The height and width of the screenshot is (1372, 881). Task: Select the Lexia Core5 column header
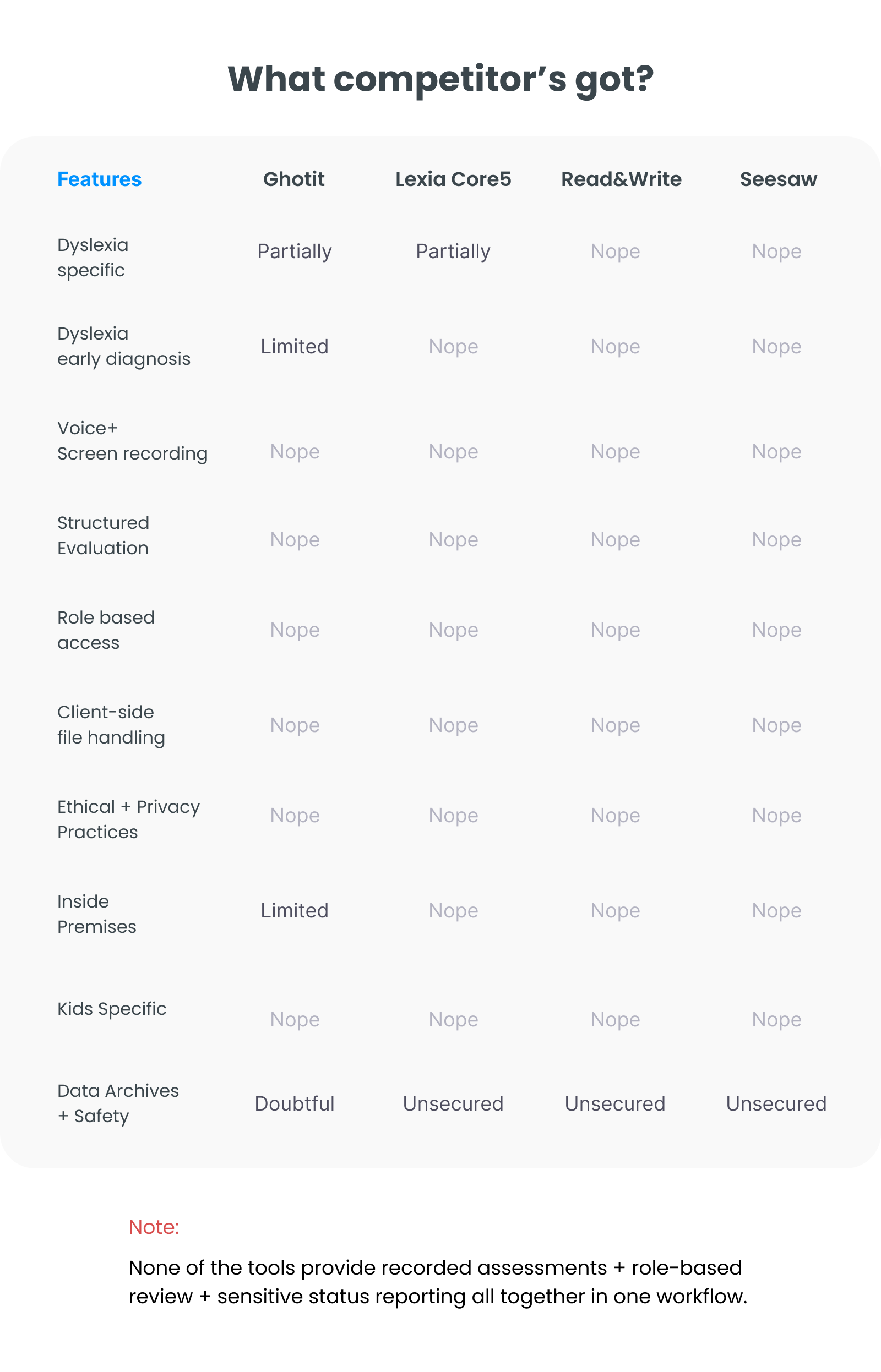(x=453, y=179)
